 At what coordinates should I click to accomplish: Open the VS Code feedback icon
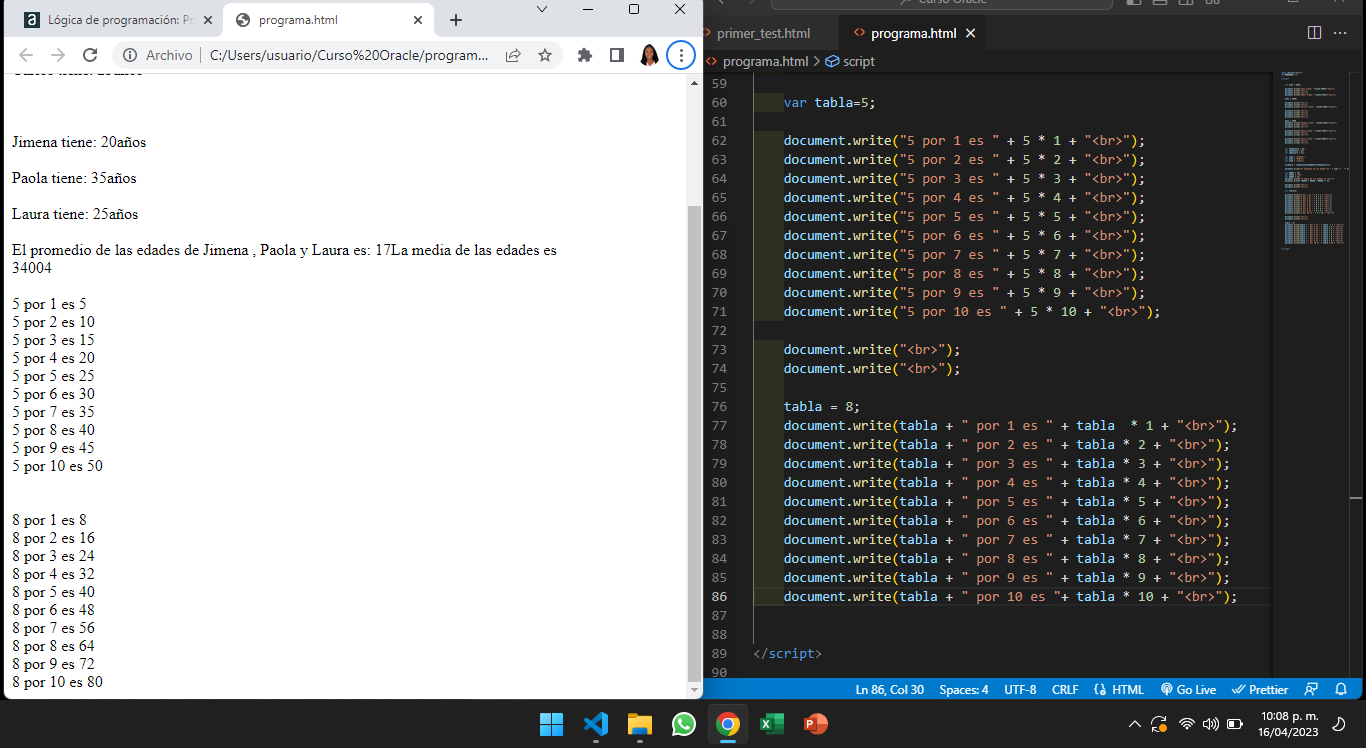[x=1312, y=689]
